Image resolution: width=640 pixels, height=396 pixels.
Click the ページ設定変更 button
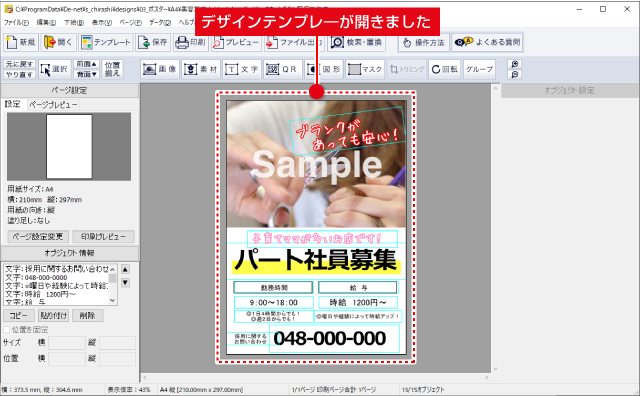point(38,237)
